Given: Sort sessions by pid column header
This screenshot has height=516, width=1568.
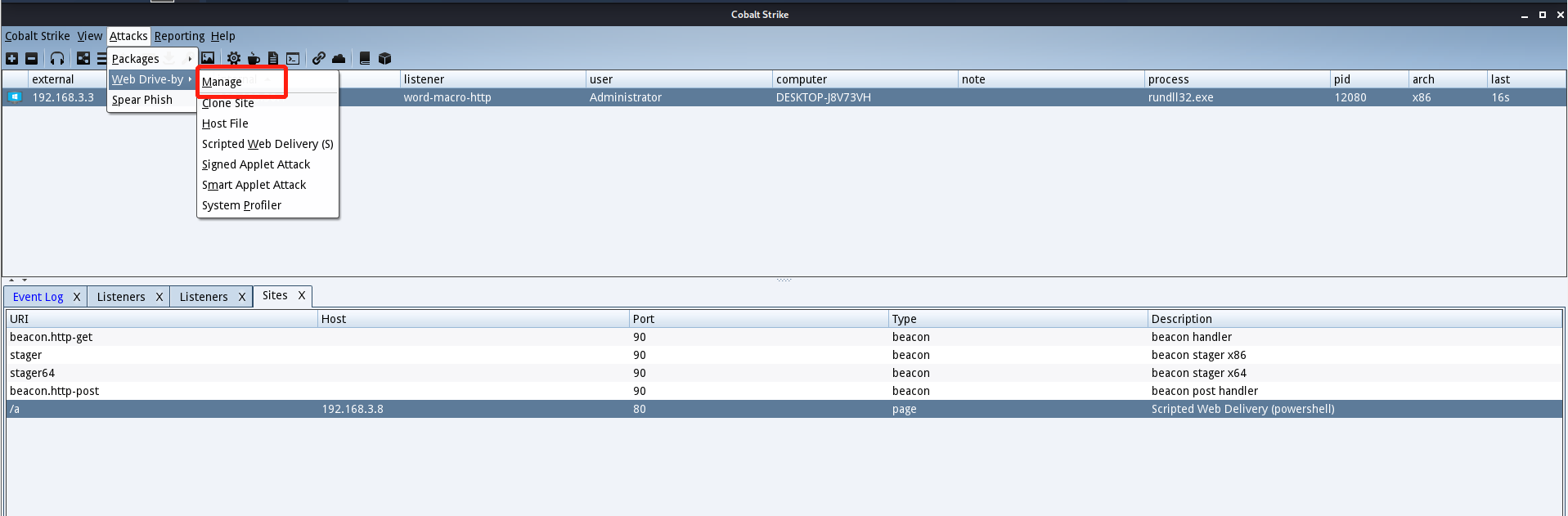Looking at the screenshot, I should point(1369,79).
